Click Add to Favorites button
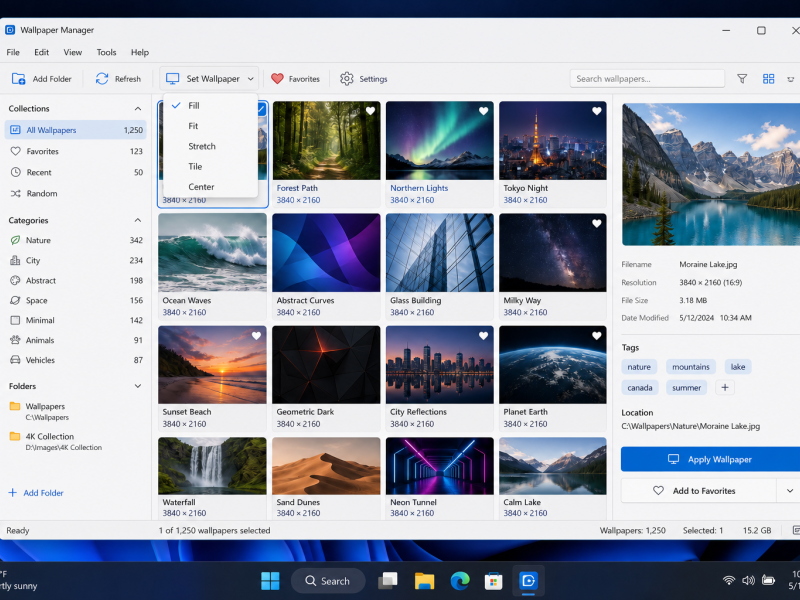Viewport: 800px width, 600px height. click(698, 491)
